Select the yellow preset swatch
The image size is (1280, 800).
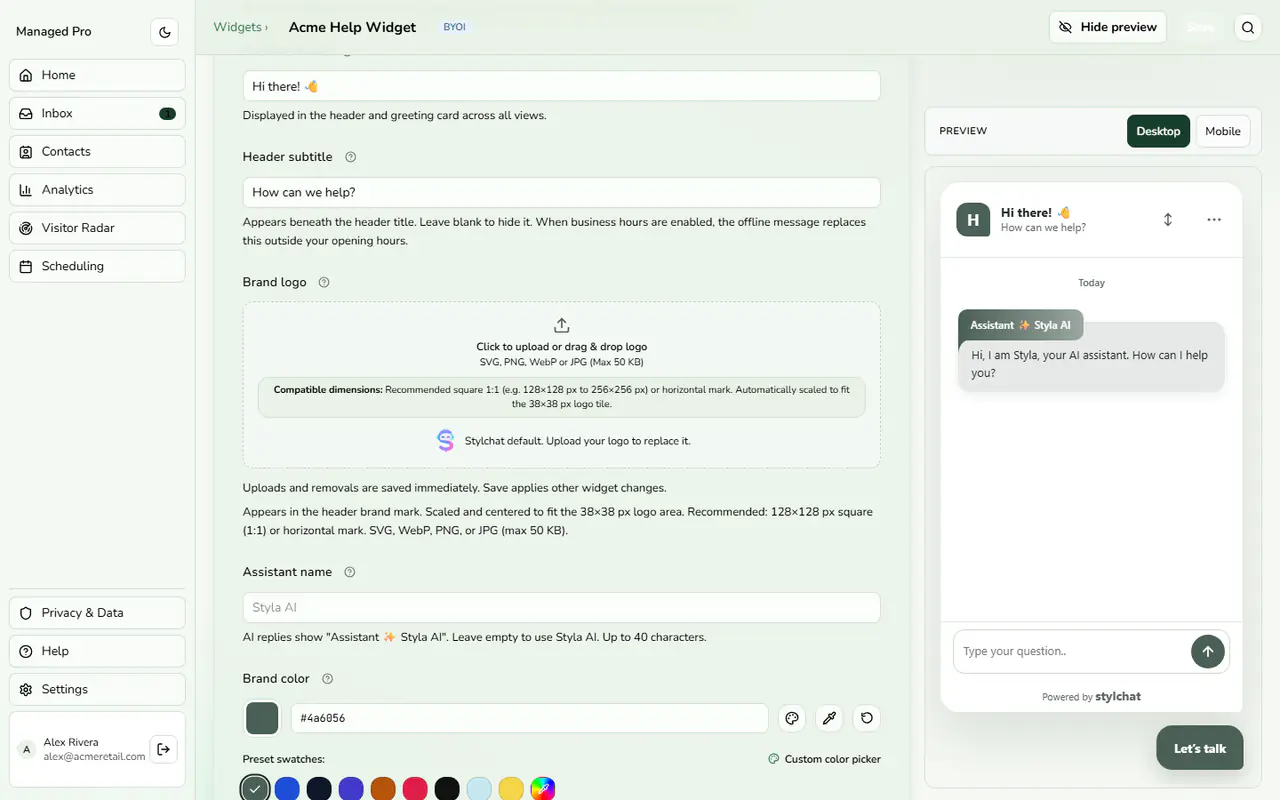coord(511,789)
